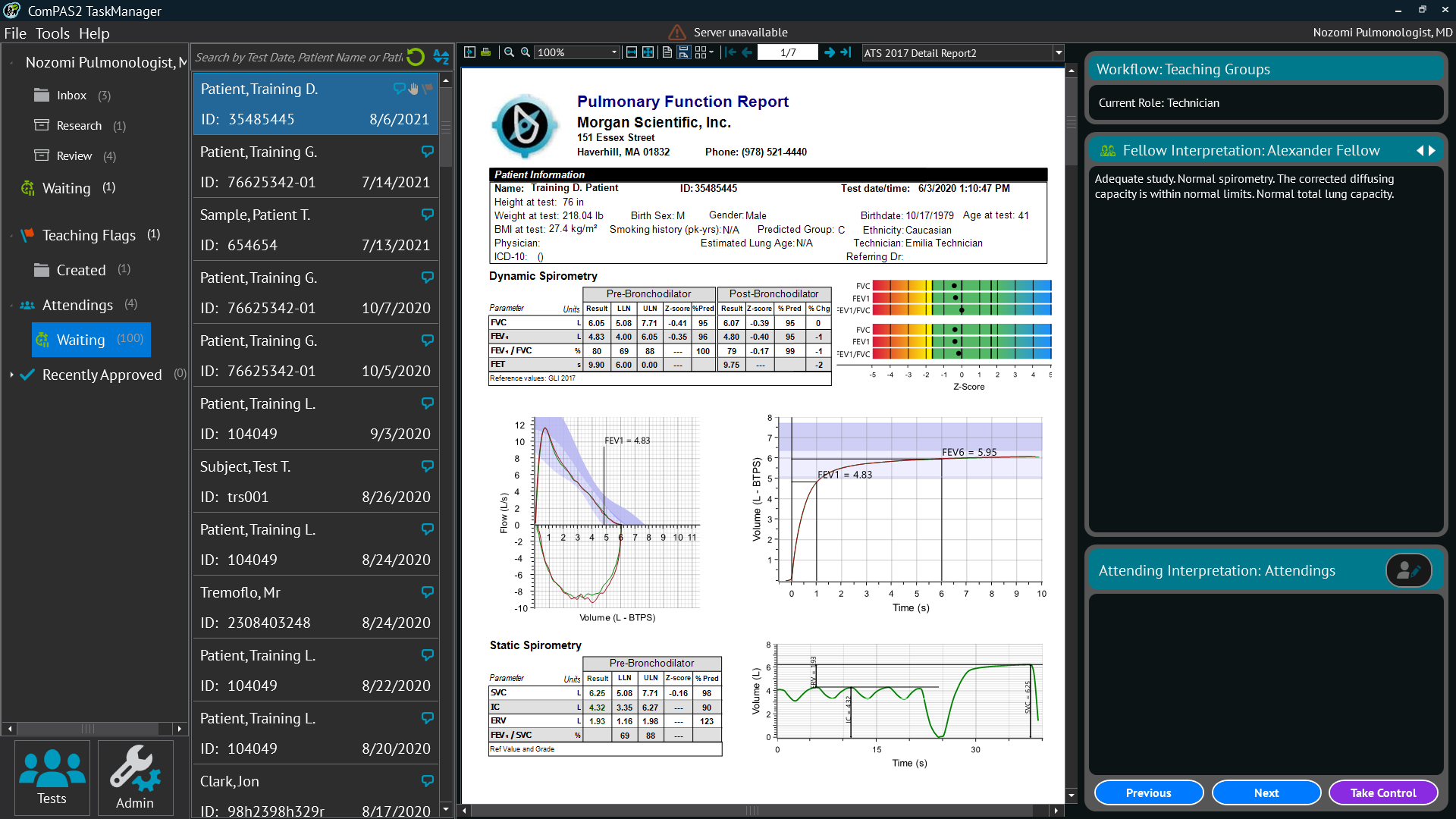Jump to last report page
This screenshot has width=1456, height=819.
tap(846, 52)
